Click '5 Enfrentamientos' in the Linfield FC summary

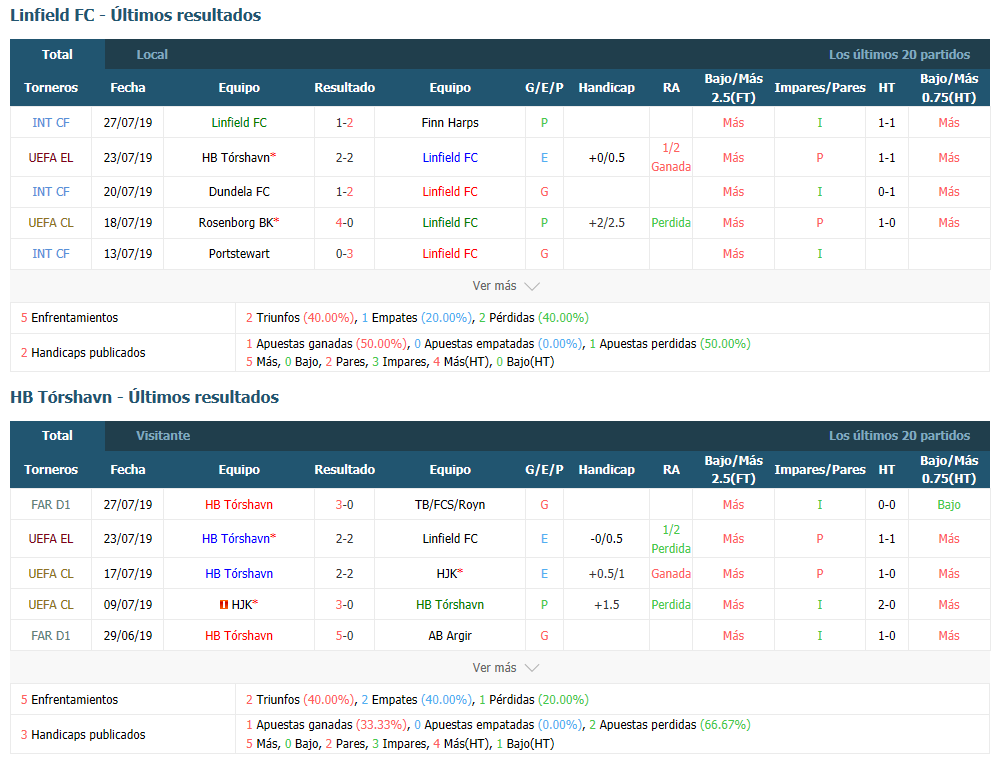point(69,318)
